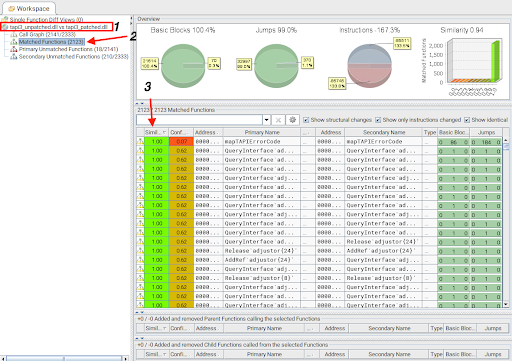The image size is (512, 361).
Task: Sort matched table by Primary Name header
Action: click(x=262, y=132)
